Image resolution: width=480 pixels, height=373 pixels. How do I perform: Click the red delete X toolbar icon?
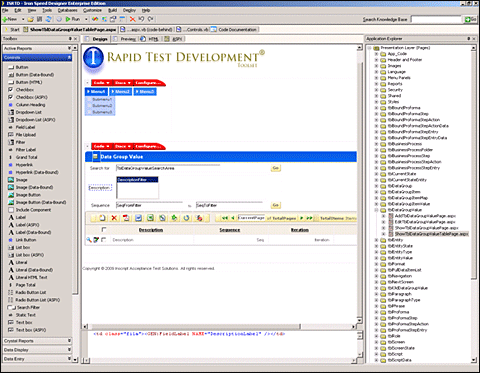coord(132,19)
